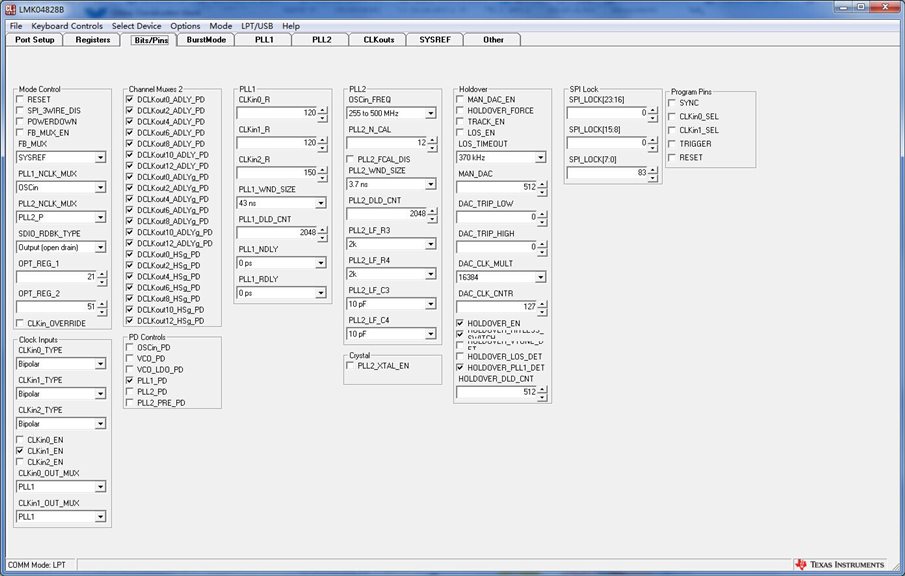Click the CLKin0_R value field
905x576 pixels.
[x=277, y=113]
